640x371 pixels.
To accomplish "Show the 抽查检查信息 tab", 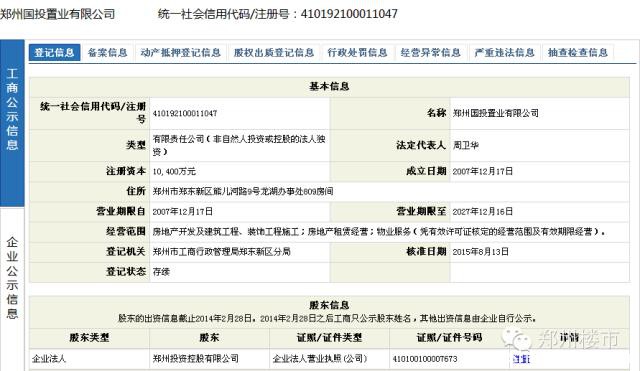I will [578, 53].
